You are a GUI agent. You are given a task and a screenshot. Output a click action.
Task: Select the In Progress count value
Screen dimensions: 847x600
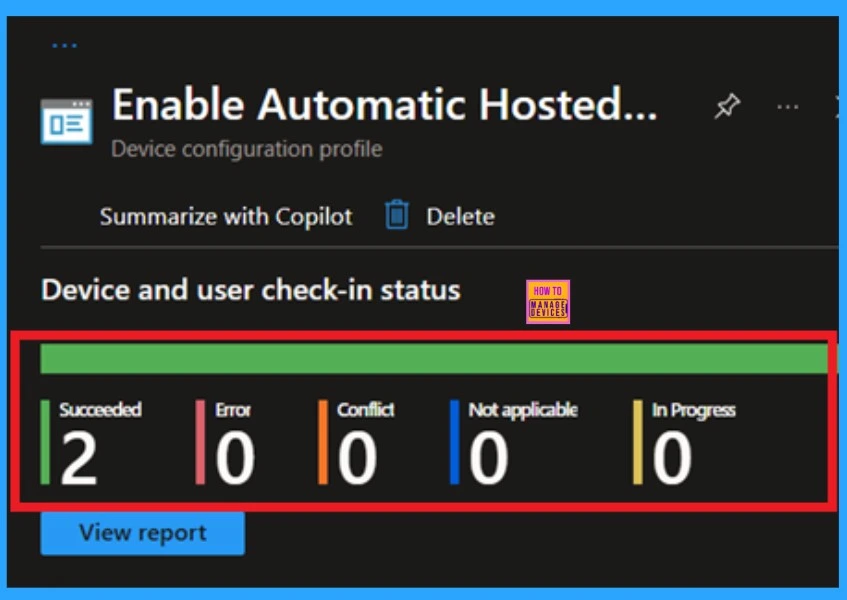[x=672, y=459]
